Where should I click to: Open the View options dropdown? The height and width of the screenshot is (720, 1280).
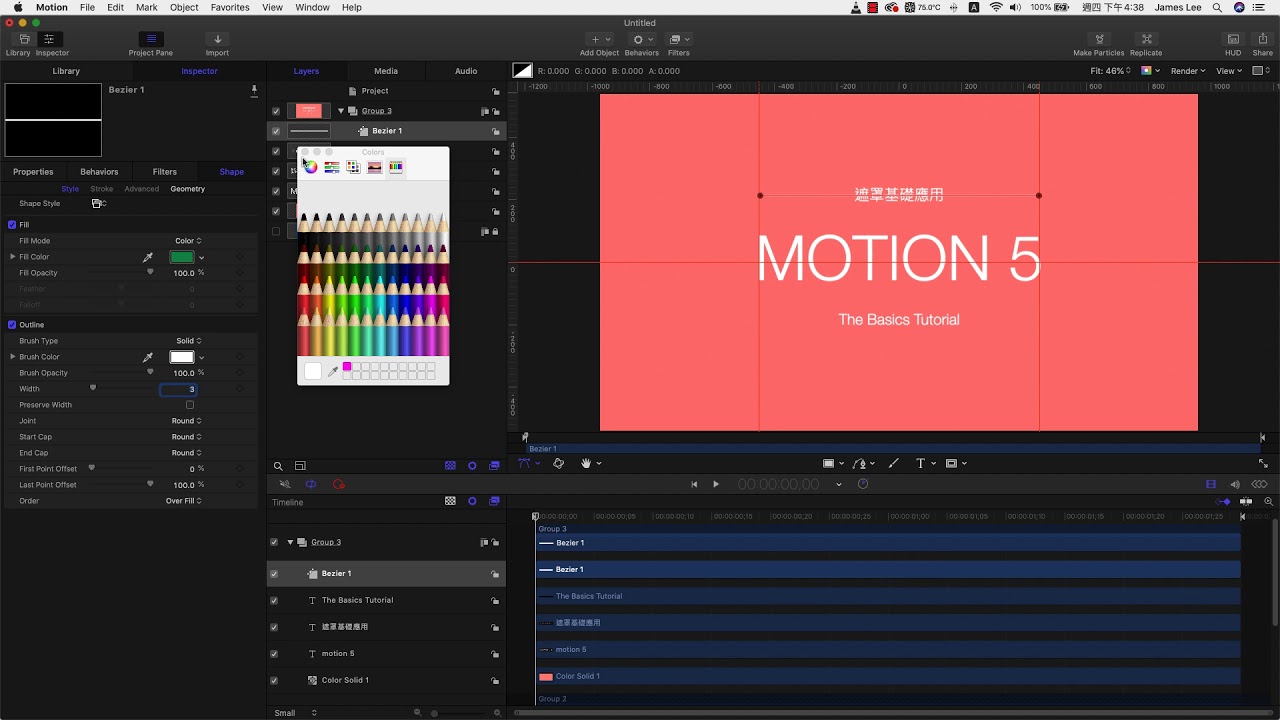tap(1229, 71)
